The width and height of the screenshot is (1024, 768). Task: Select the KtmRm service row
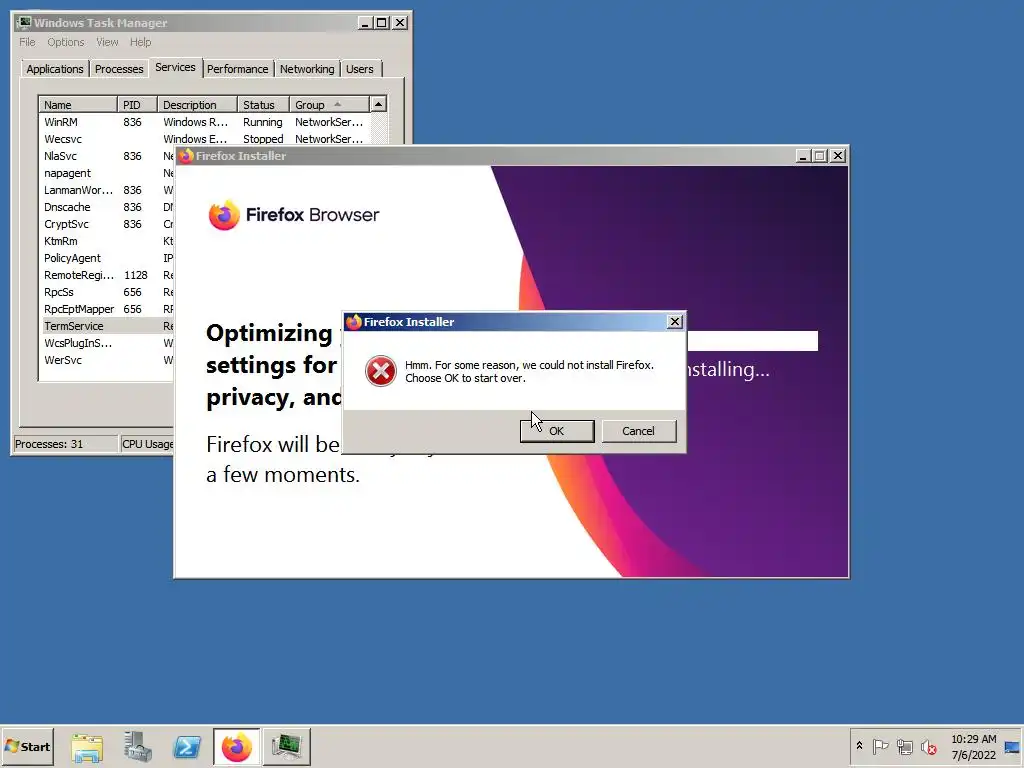point(108,241)
